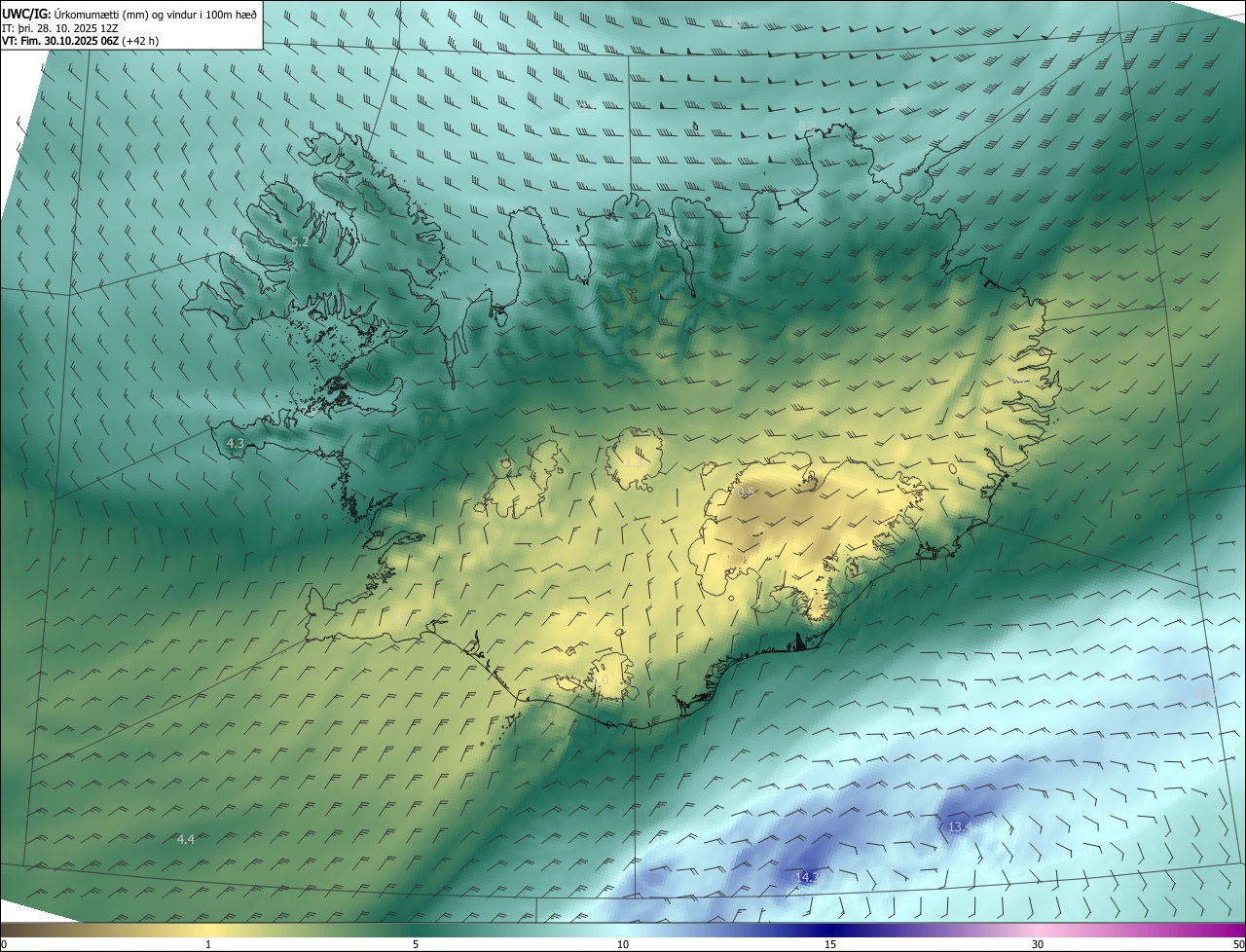This screenshot has width=1246, height=952.
Task: Click the colorbar tick labeled 30
Action: pos(1038,944)
